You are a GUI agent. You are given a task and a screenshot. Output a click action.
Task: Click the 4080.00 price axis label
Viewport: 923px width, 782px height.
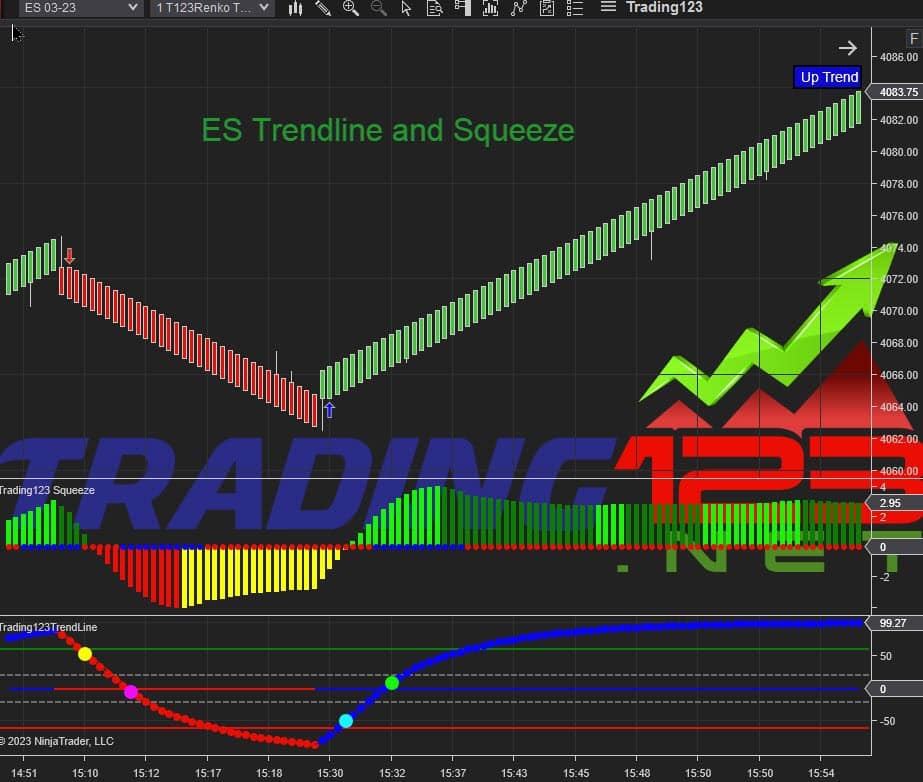(x=898, y=152)
